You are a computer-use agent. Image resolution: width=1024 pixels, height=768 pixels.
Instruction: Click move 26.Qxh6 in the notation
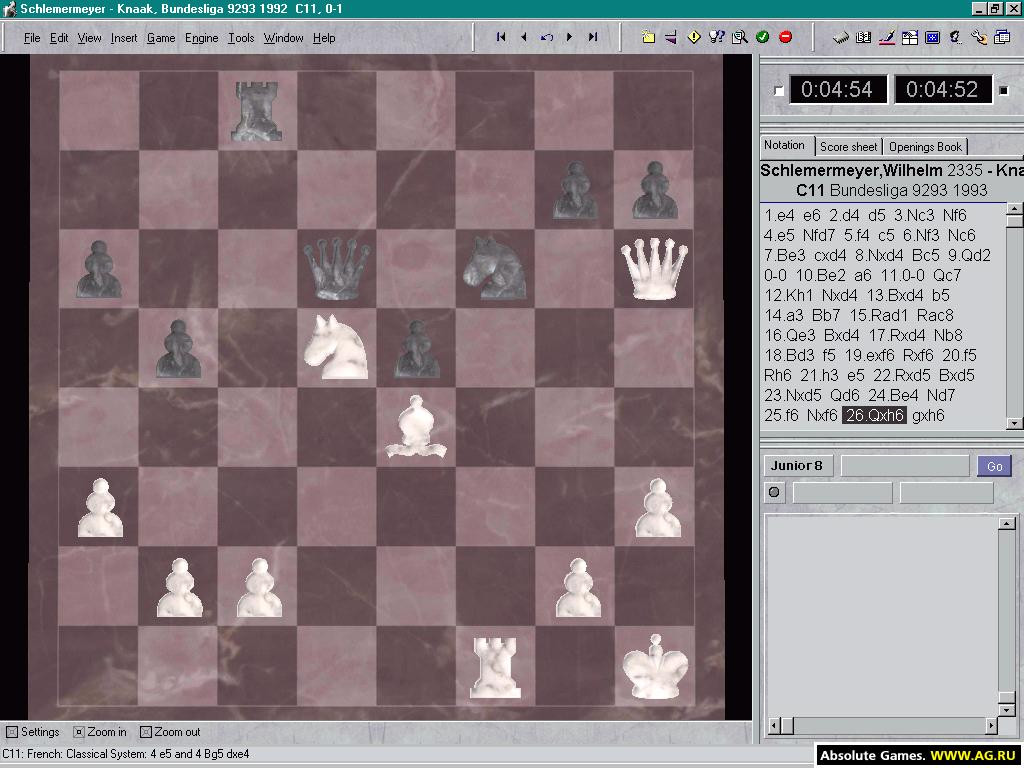[x=874, y=415]
